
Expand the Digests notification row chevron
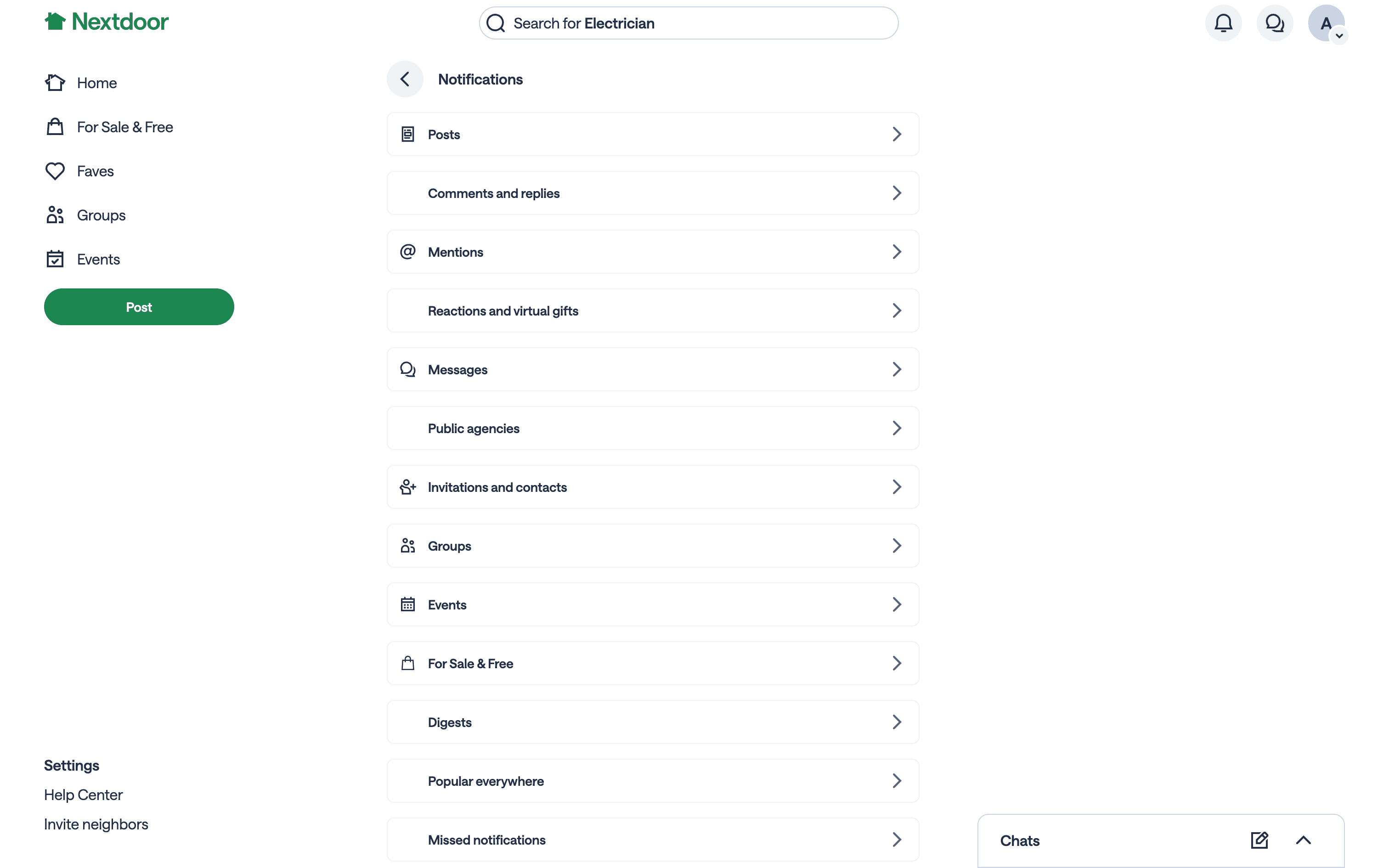click(897, 722)
